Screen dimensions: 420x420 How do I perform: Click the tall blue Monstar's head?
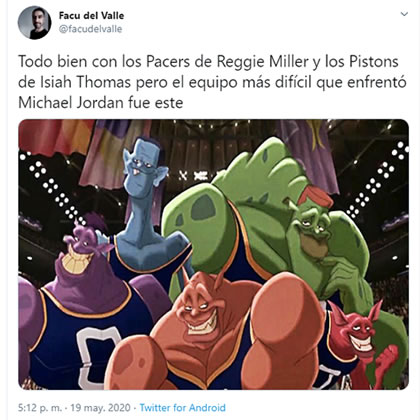tap(143, 165)
